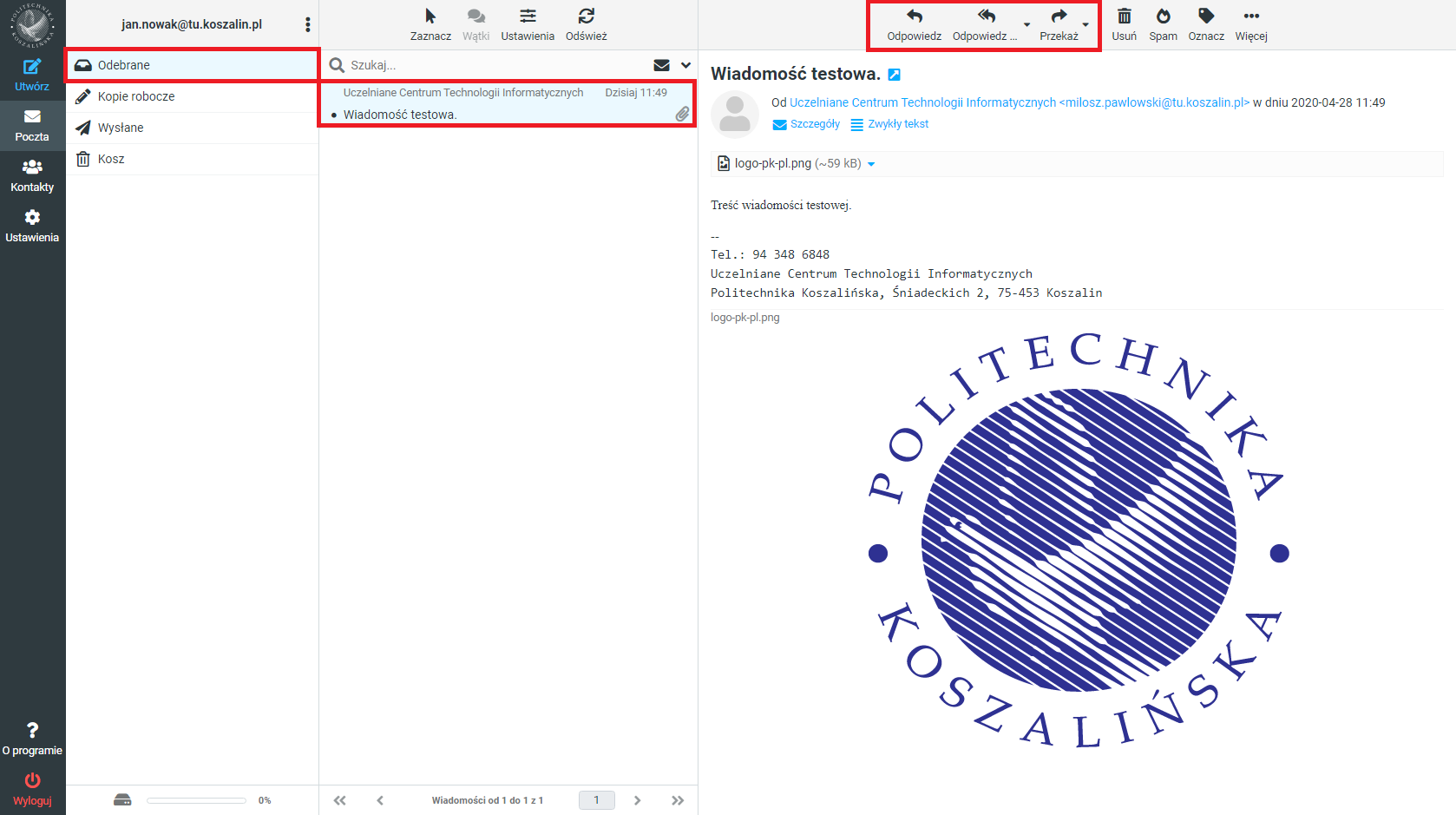Show message Szczegóły headers
The image size is (1456, 815).
pos(806,124)
